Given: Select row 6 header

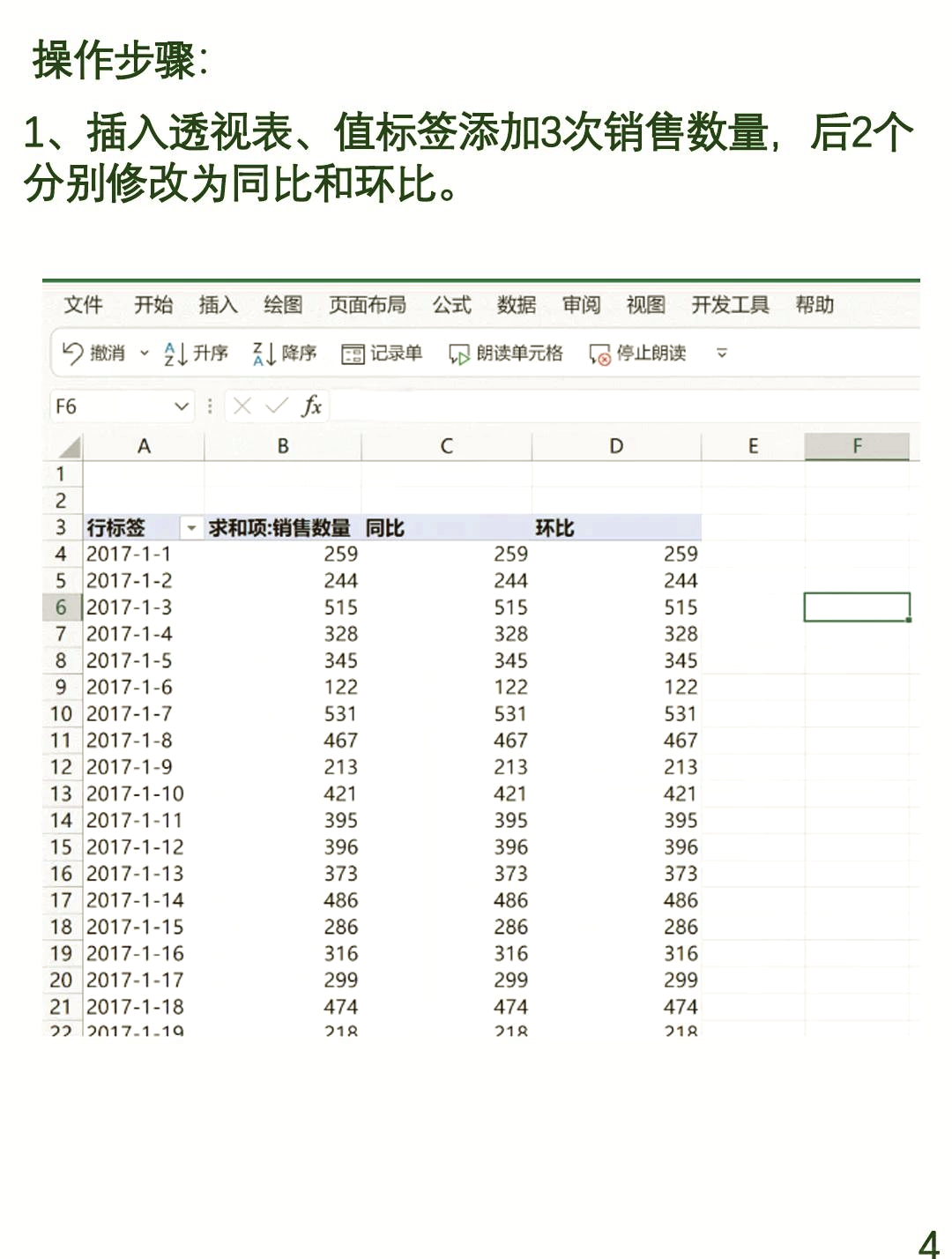Looking at the screenshot, I should point(62,607).
